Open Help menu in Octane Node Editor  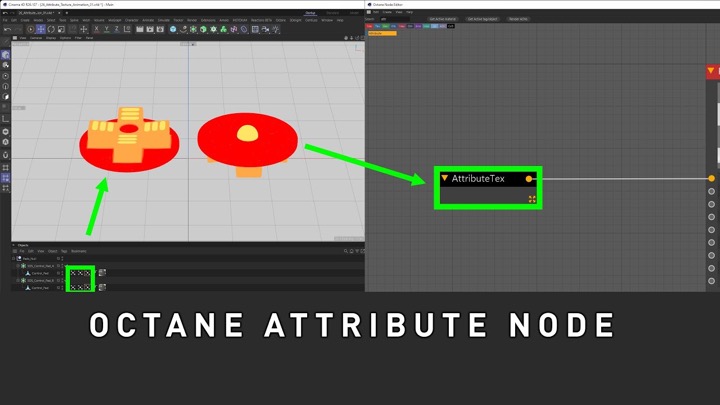[x=409, y=12]
